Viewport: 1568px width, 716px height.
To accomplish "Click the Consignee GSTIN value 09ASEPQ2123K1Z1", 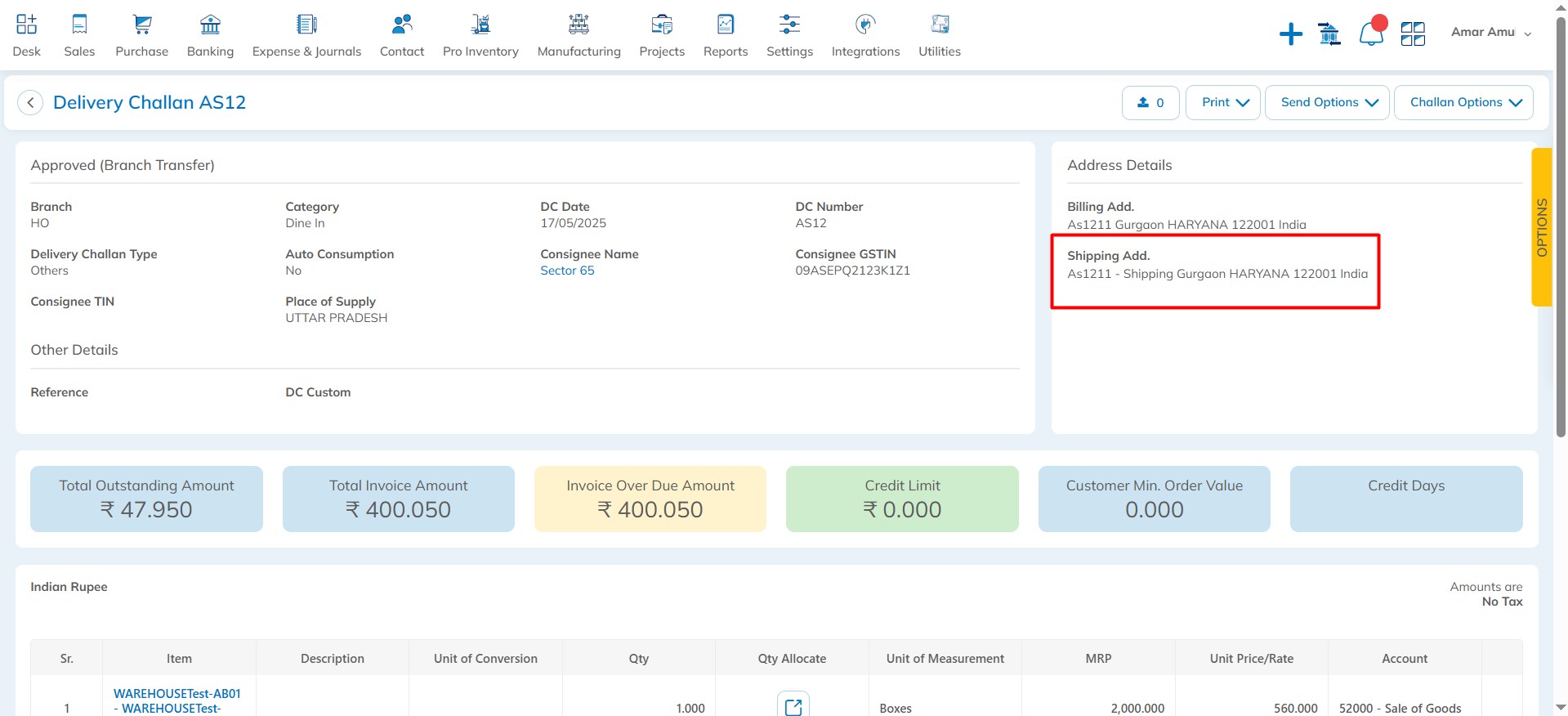I will pyautogui.click(x=852, y=271).
